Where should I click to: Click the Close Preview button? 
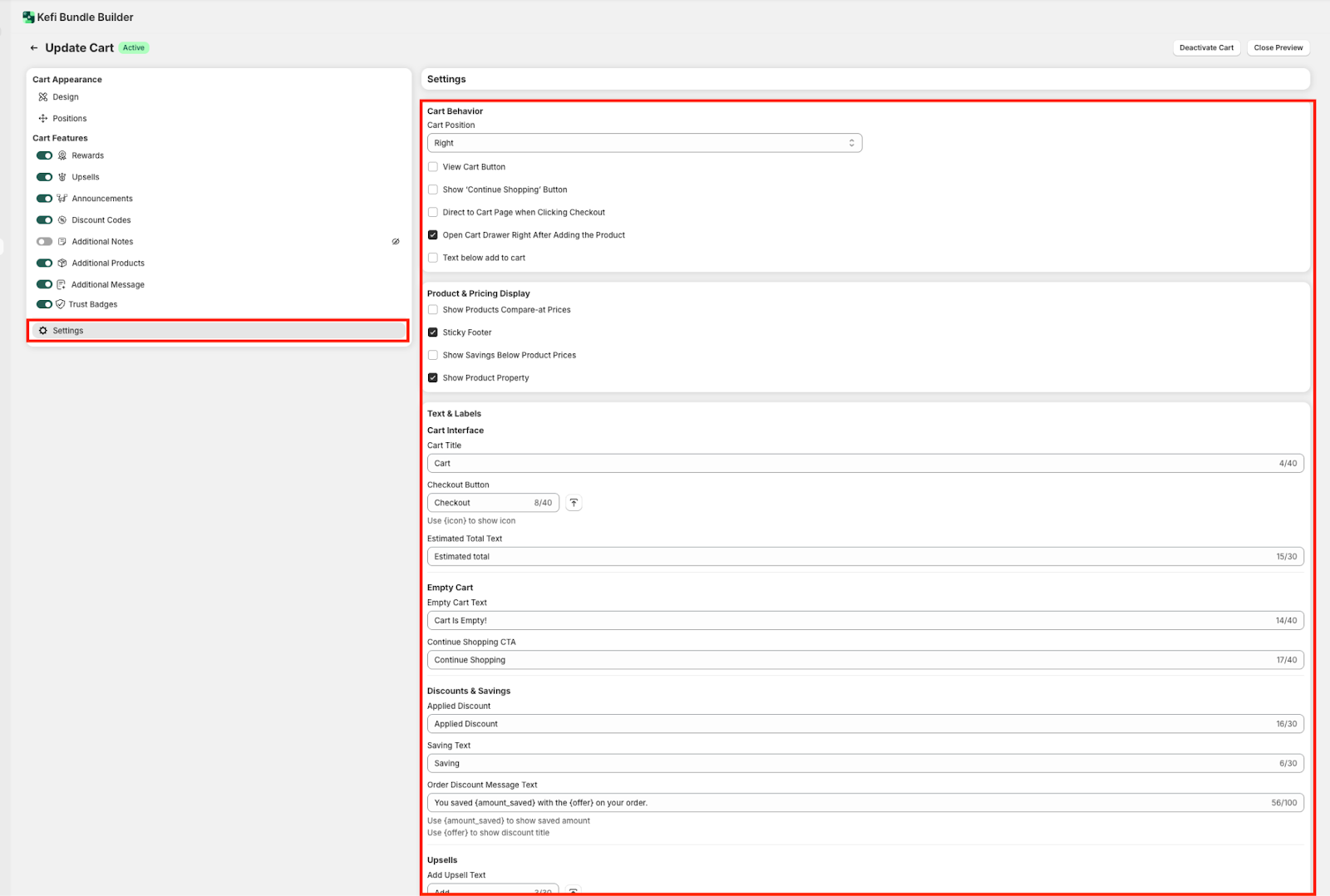point(1278,48)
